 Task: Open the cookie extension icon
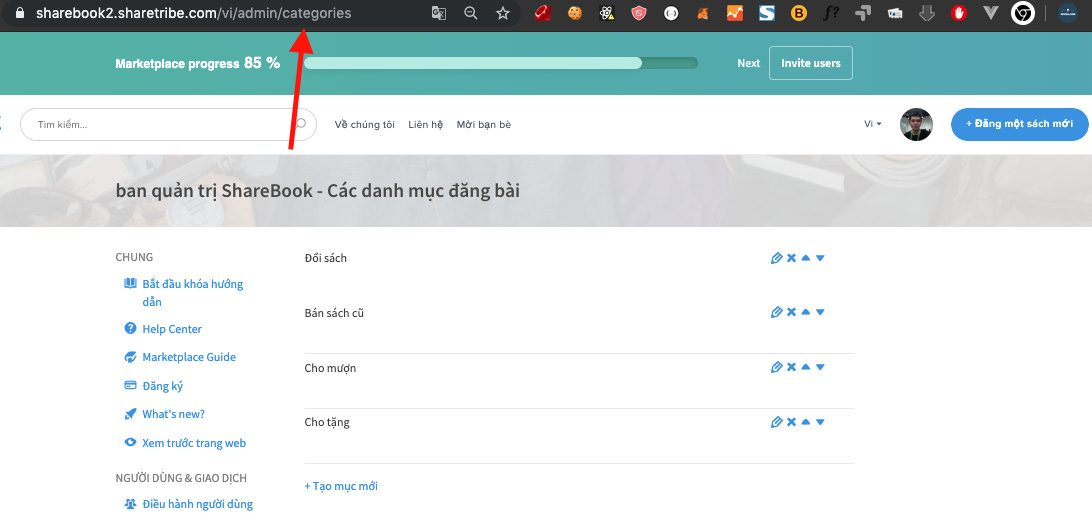[x=575, y=13]
